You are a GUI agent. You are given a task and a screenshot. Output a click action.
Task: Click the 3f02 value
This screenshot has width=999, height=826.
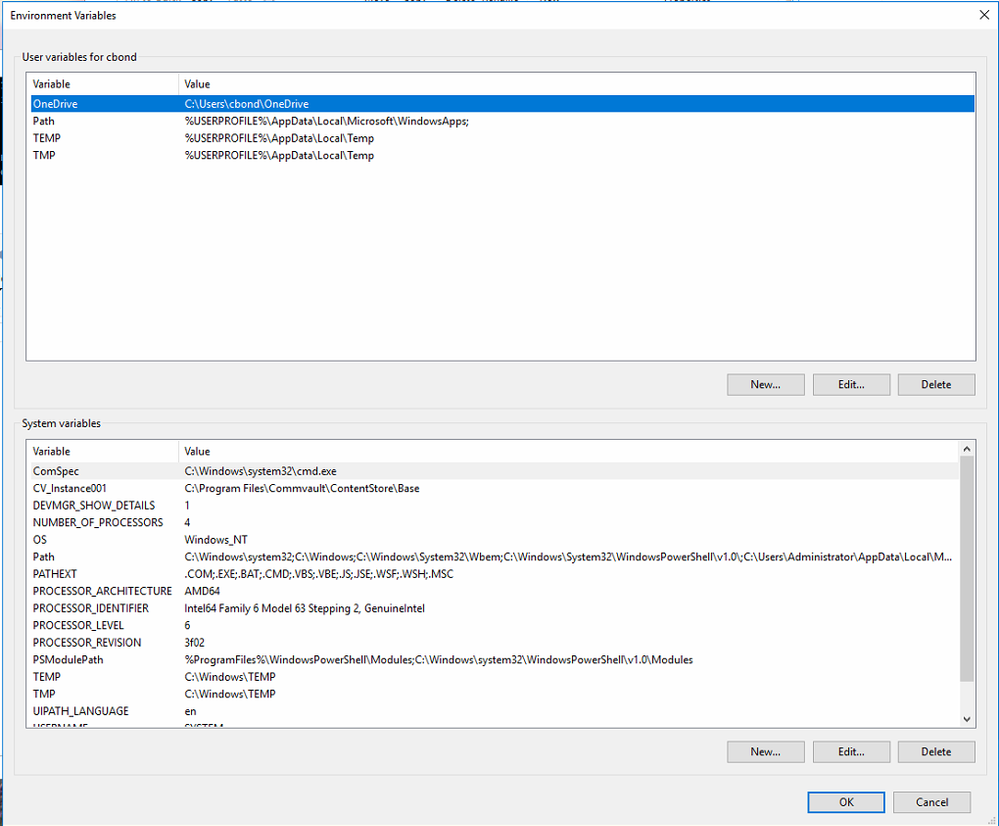click(194, 642)
